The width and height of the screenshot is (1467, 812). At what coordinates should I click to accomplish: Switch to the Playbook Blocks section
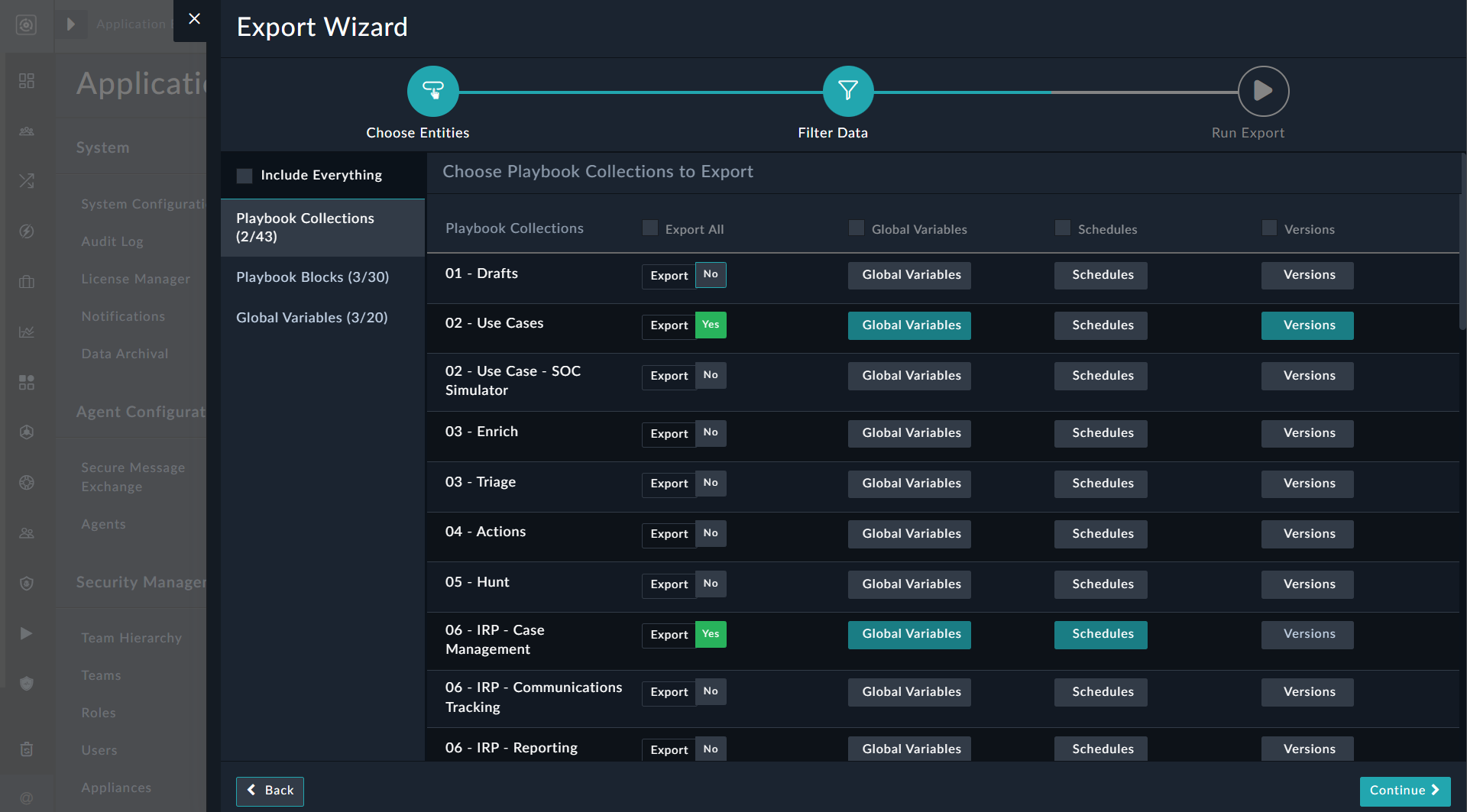(312, 277)
